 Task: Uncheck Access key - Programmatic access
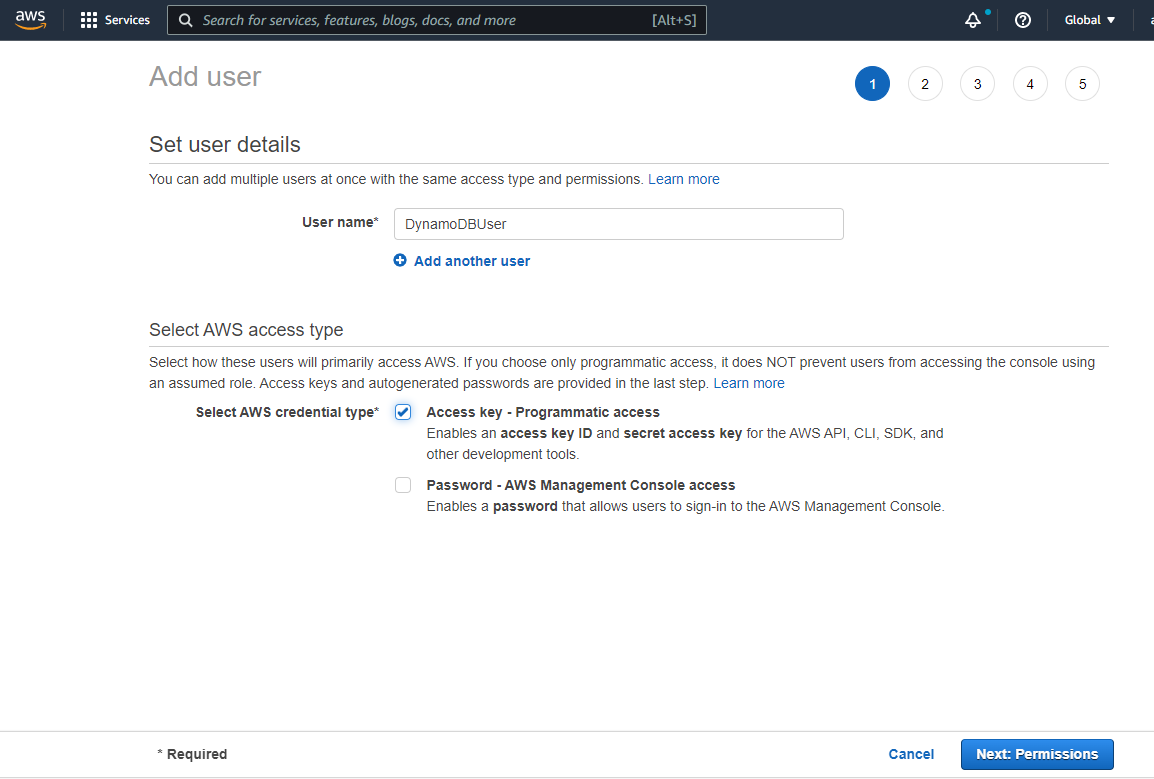pyautogui.click(x=403, y=412)
